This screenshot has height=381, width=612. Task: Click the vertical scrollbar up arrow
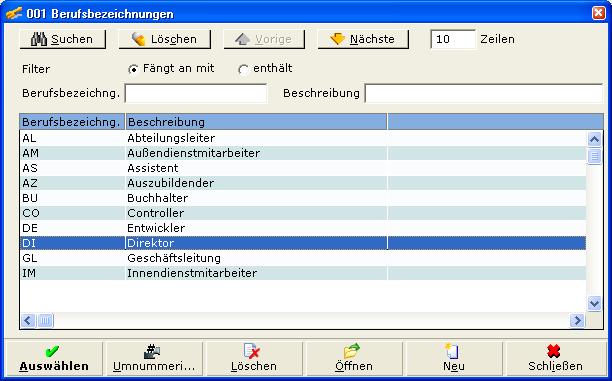click(x=594, y=139)
